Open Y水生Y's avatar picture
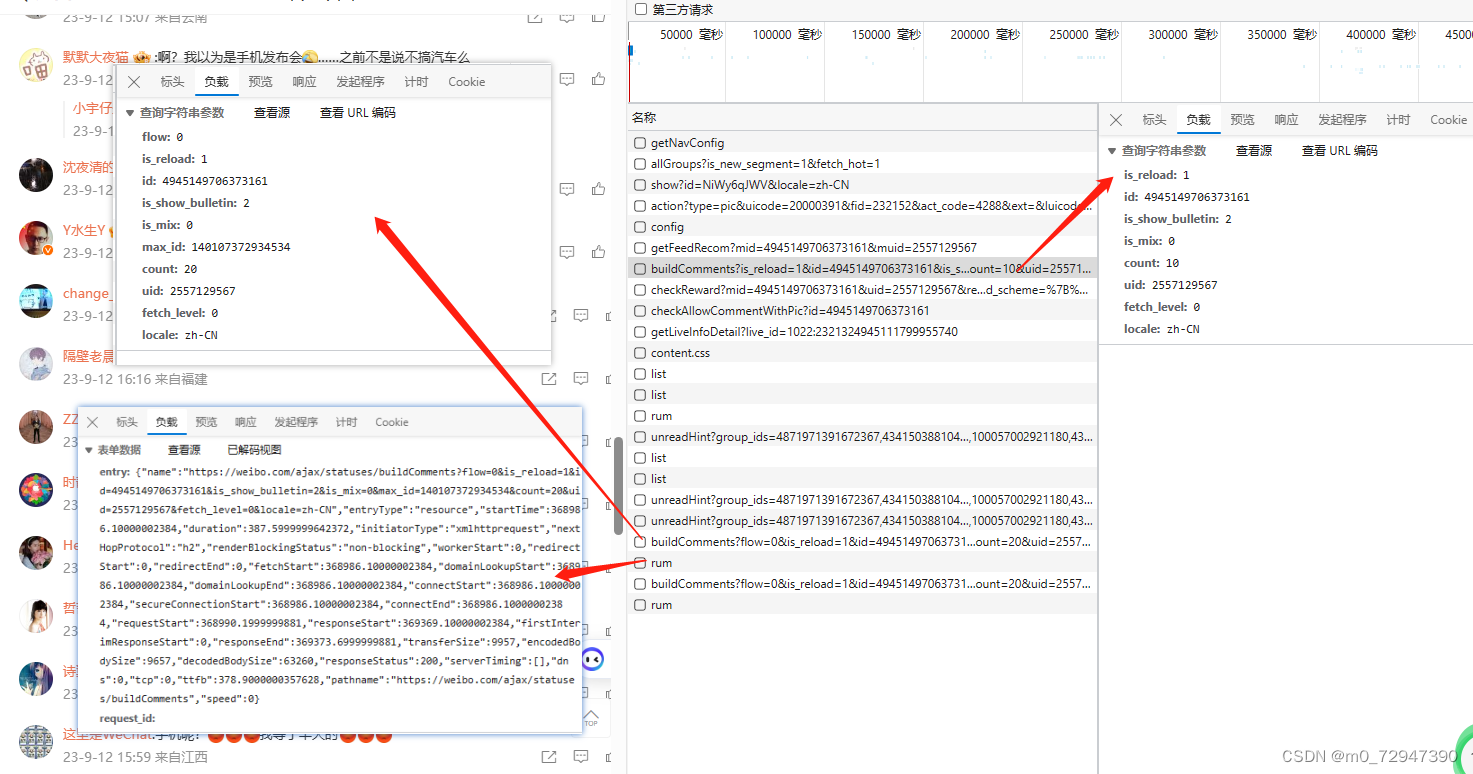 pyautogui.click(x=36, y=238)
